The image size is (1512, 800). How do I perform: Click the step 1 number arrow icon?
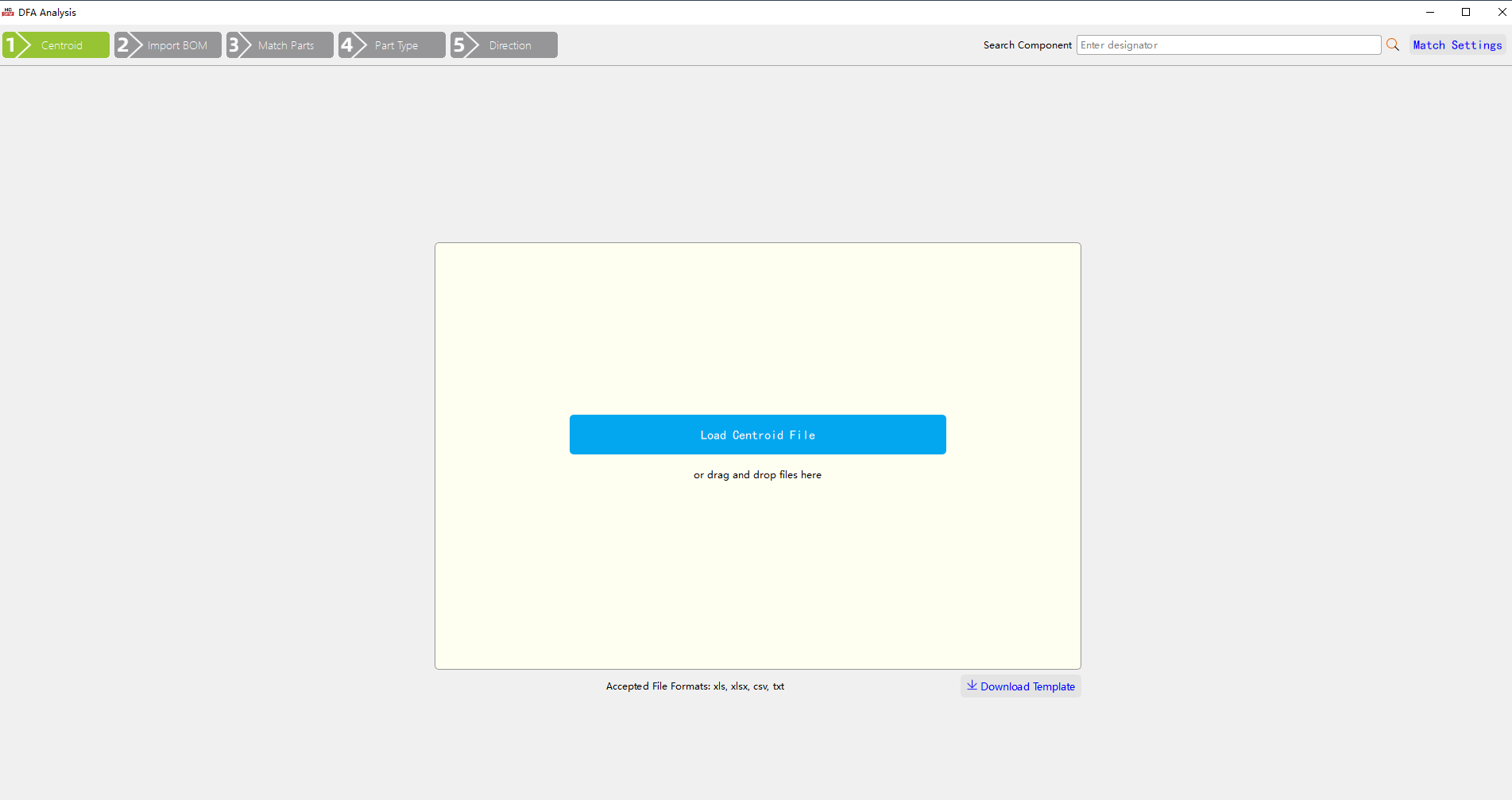point(16,45)
